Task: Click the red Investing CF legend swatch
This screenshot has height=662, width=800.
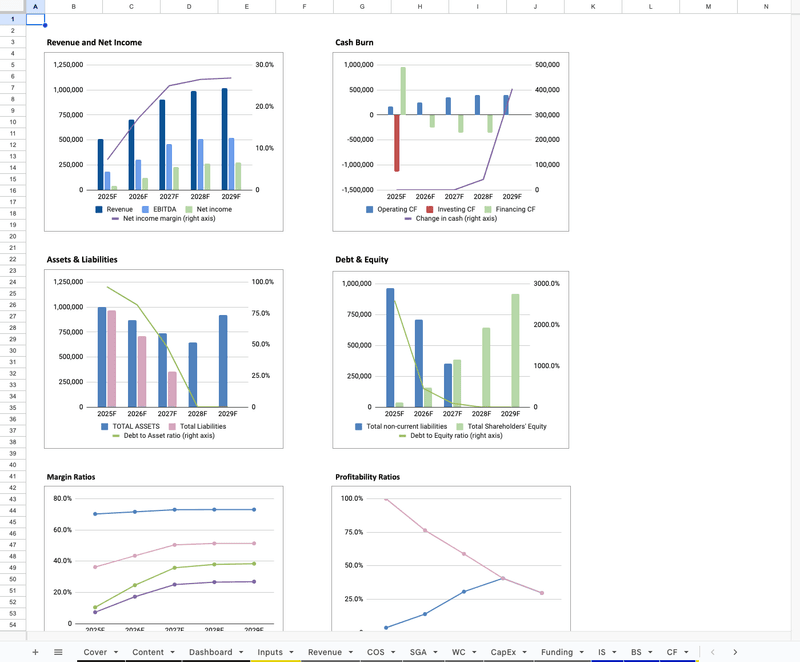Action: pyautogui.click(x=429, y=209)
